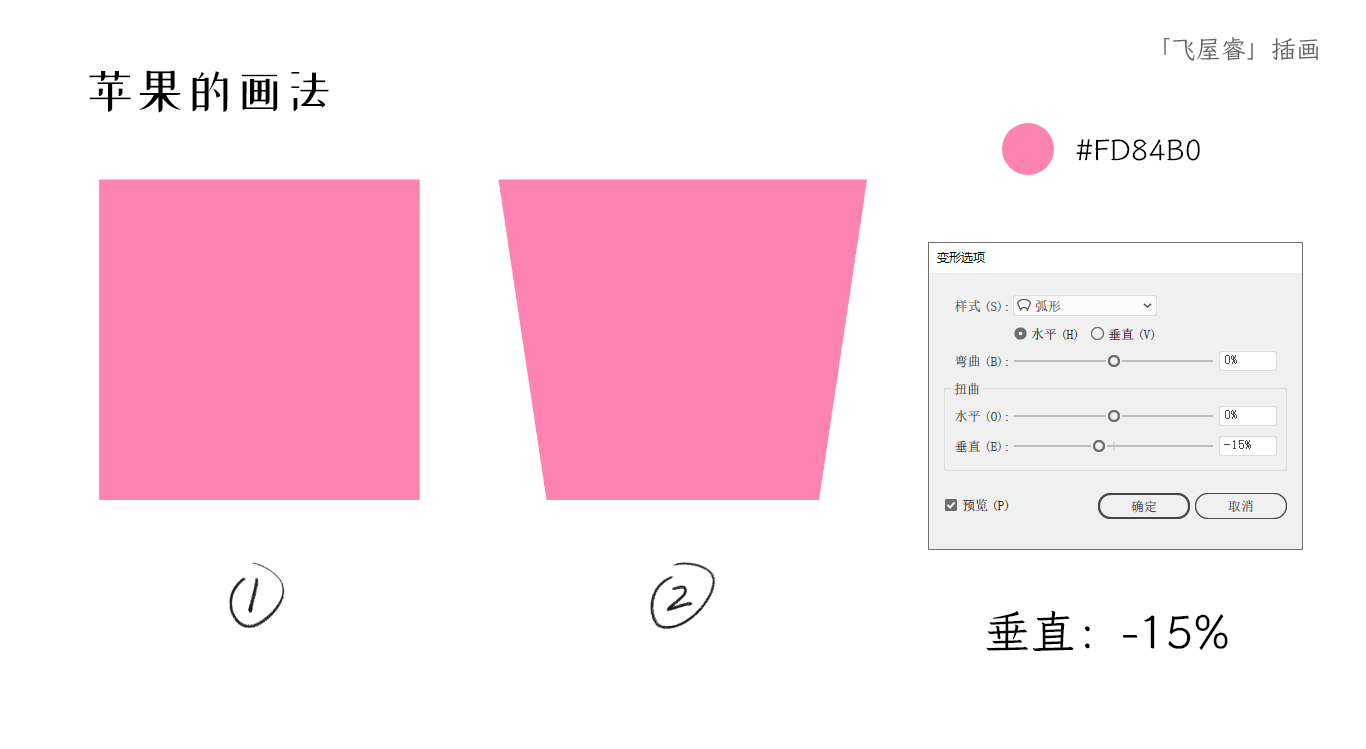The image size is (1366, 749).
Task: Click the 垂直 (E) distortion slider handle
Action: (1099, 446)
